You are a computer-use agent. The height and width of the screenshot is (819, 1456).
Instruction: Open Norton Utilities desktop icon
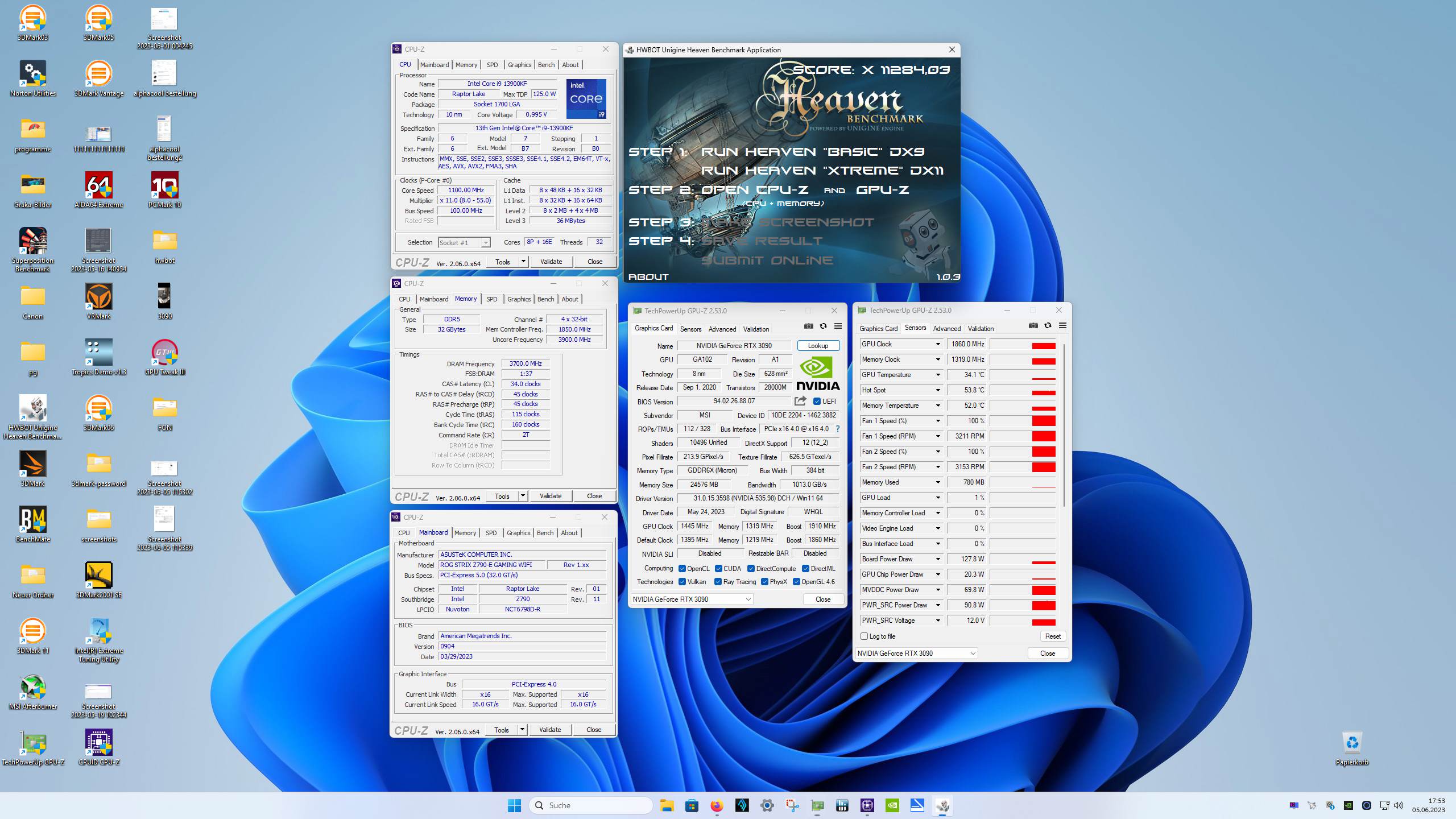[x=33, y=79]
